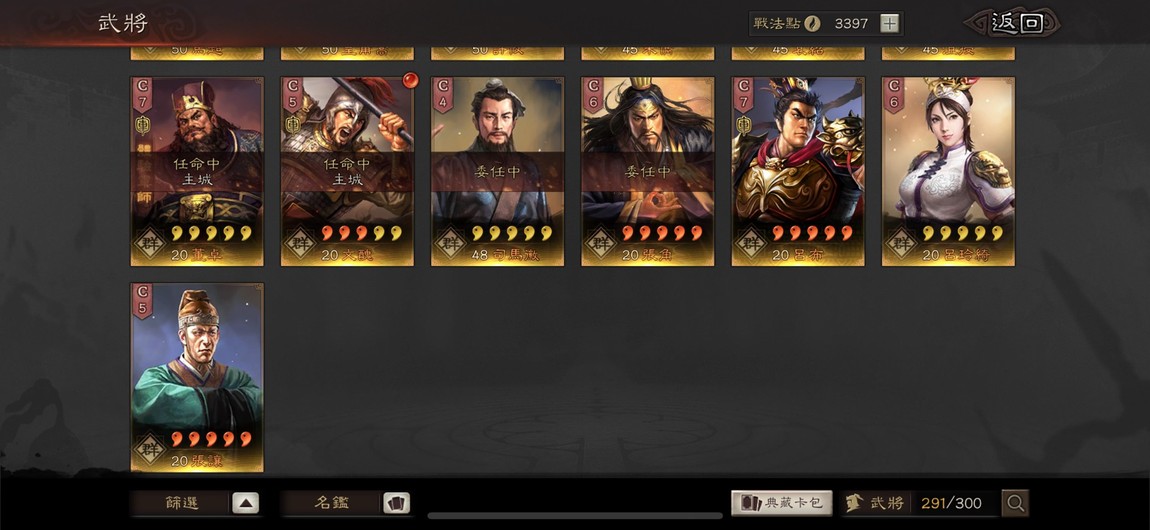Screen dimensions: 1150x530
Task: Click the 返回 back button
Action: tap(1017, 23)
